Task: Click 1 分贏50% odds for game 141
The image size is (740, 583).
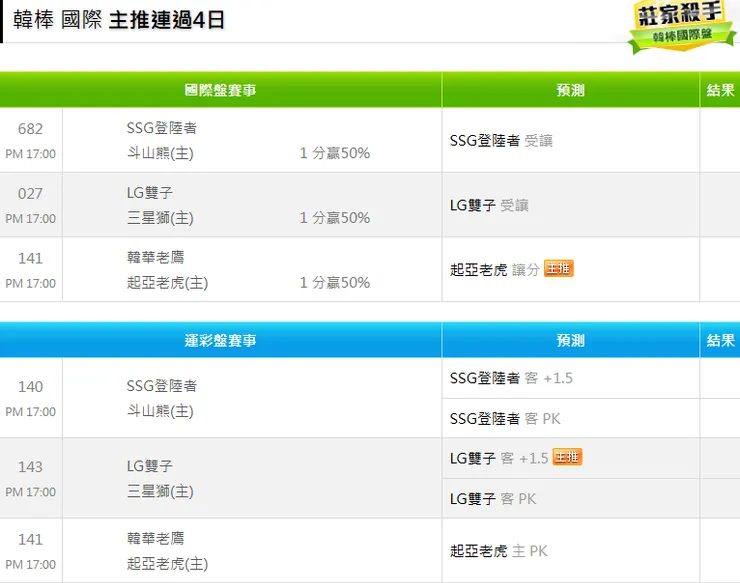Action: tap(335, 282)
